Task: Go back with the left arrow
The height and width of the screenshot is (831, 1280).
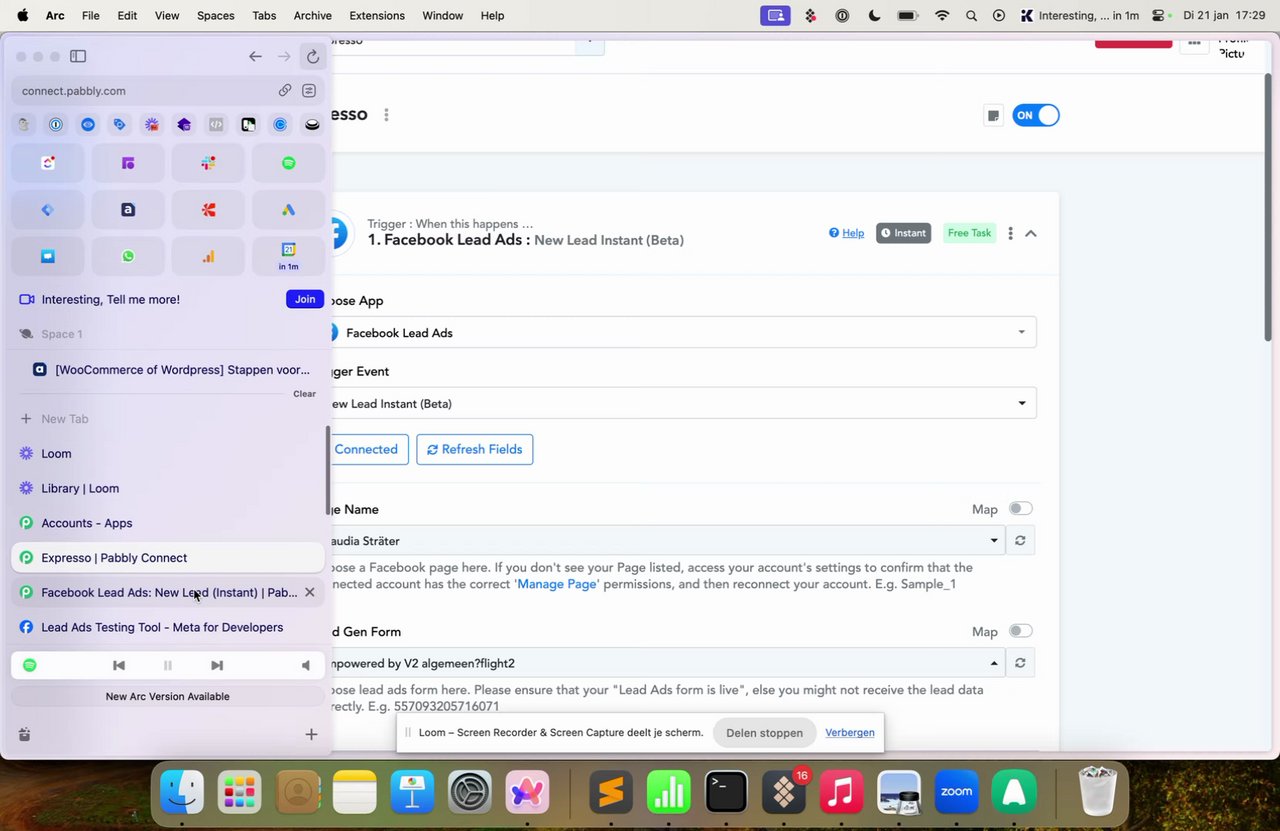Action: pyautogui.click(x=255, y=57)
